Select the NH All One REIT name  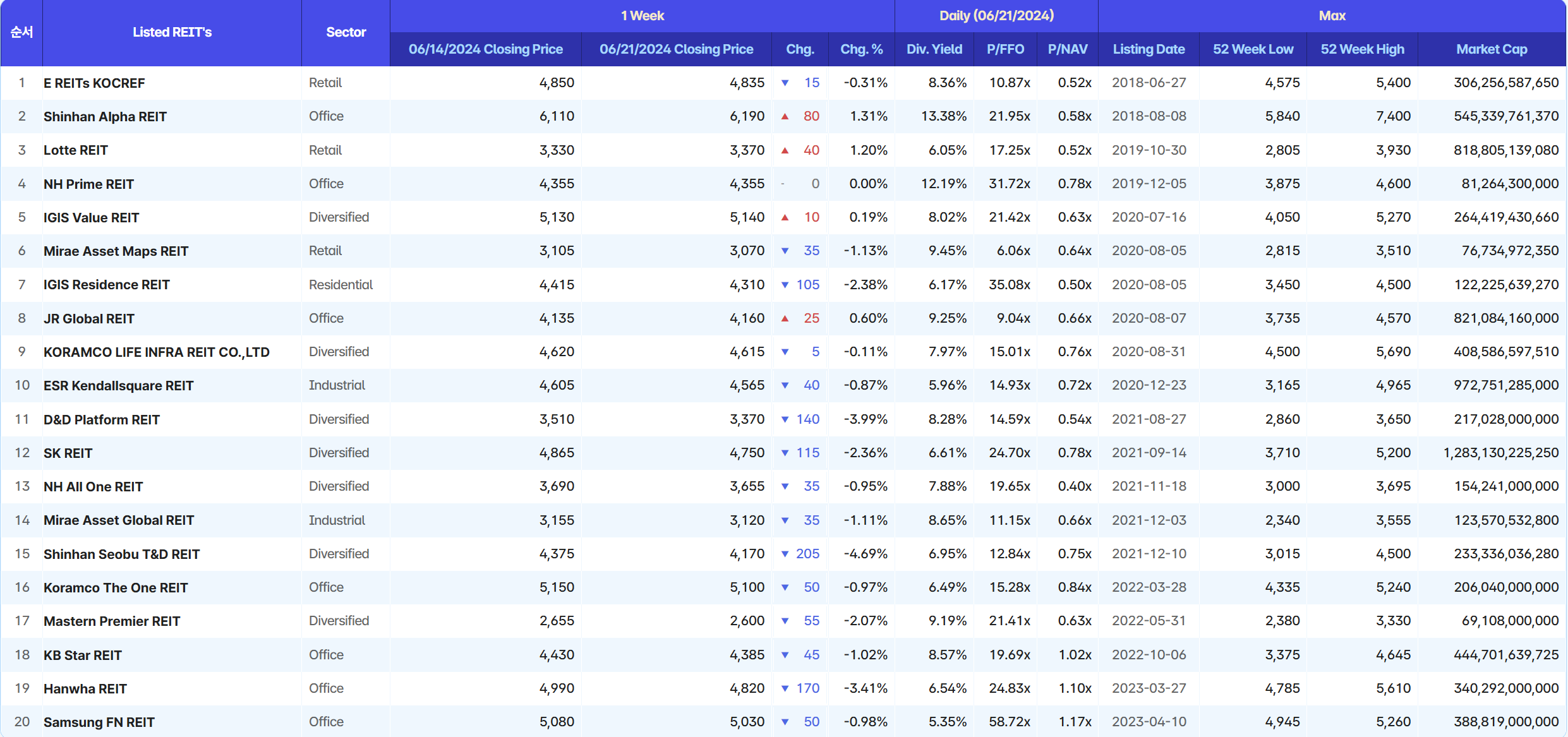click(93, 487)
